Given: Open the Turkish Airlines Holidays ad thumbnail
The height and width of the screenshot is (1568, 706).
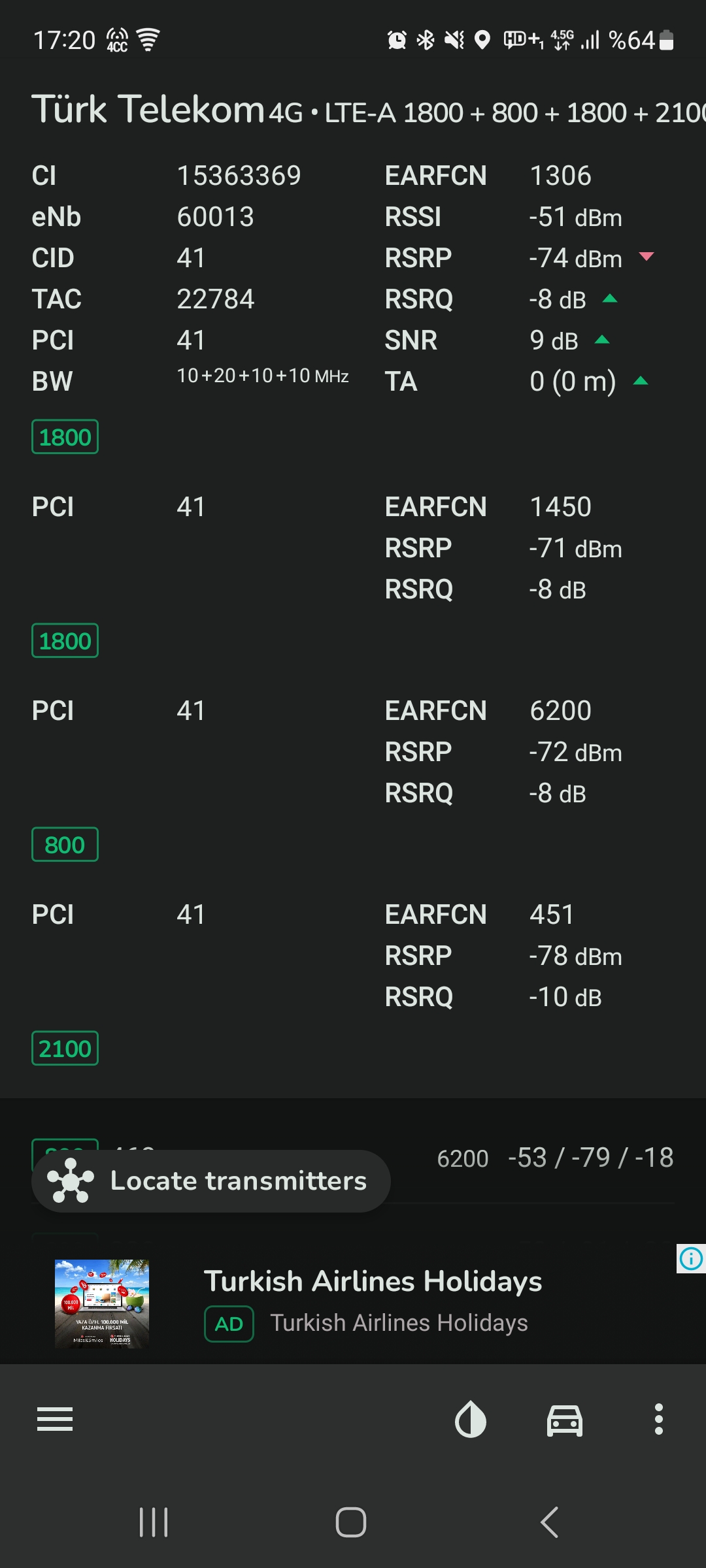Looking at the screenshot, I should point(102,1303).
